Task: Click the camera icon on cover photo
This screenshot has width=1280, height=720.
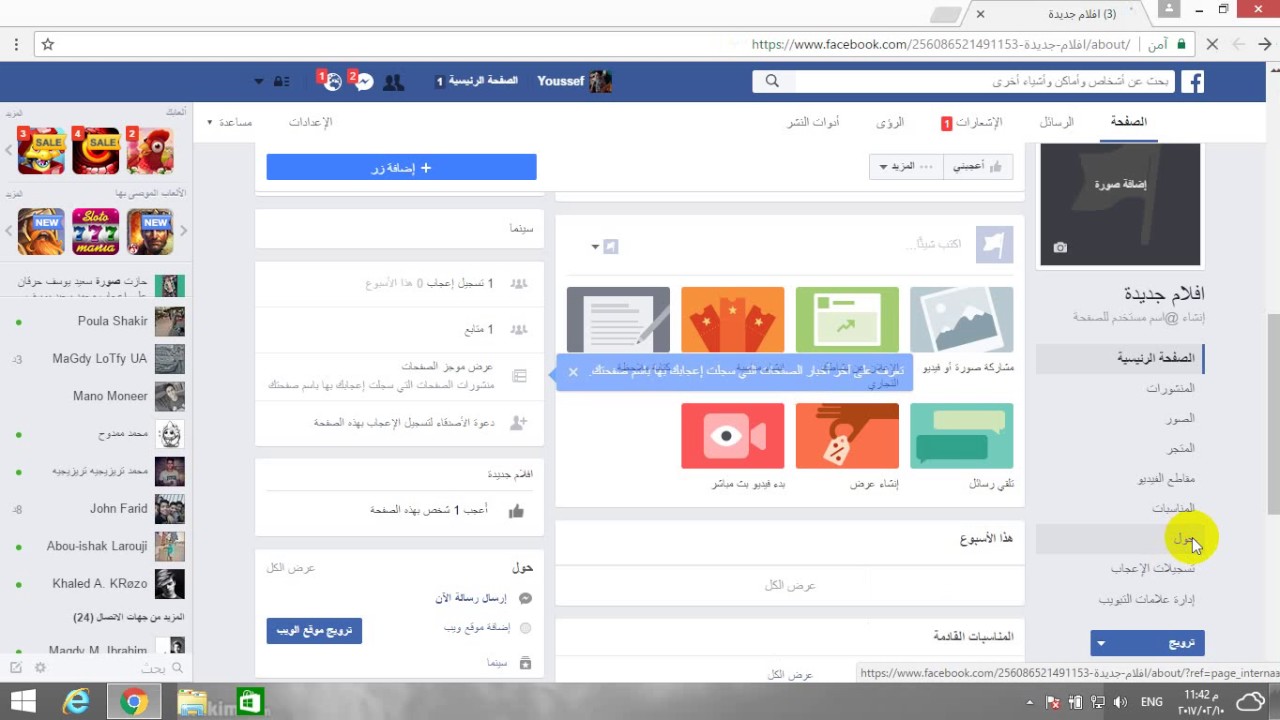Action: [x=1060, y=248]
